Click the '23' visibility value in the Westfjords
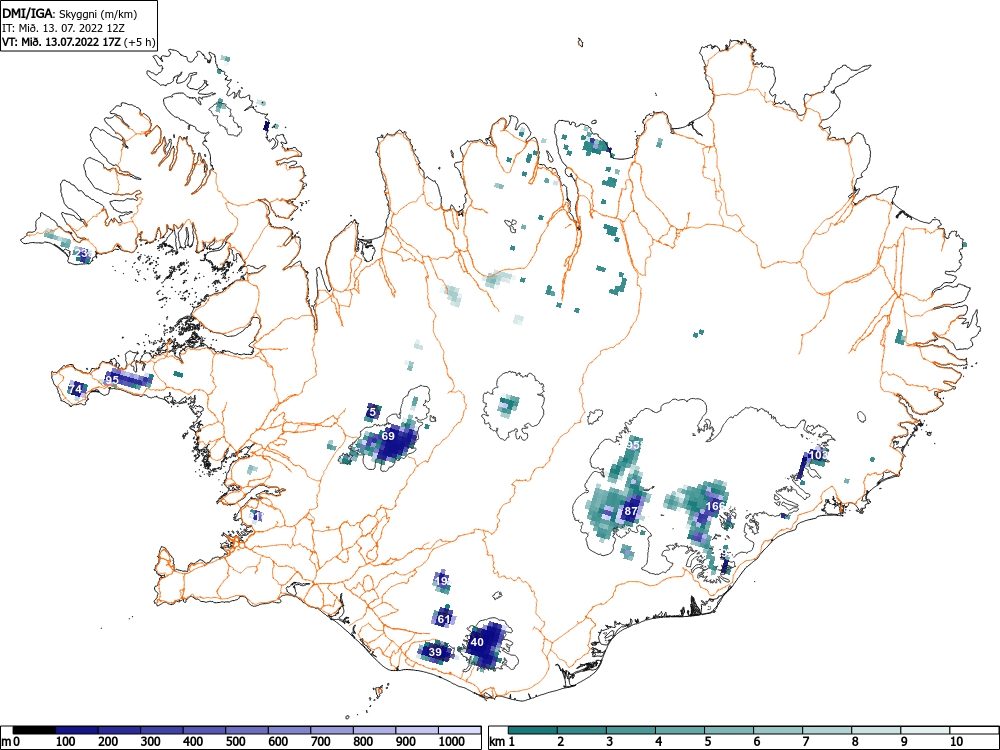This screenshot has width=1000, height=750. pos(81,253)
